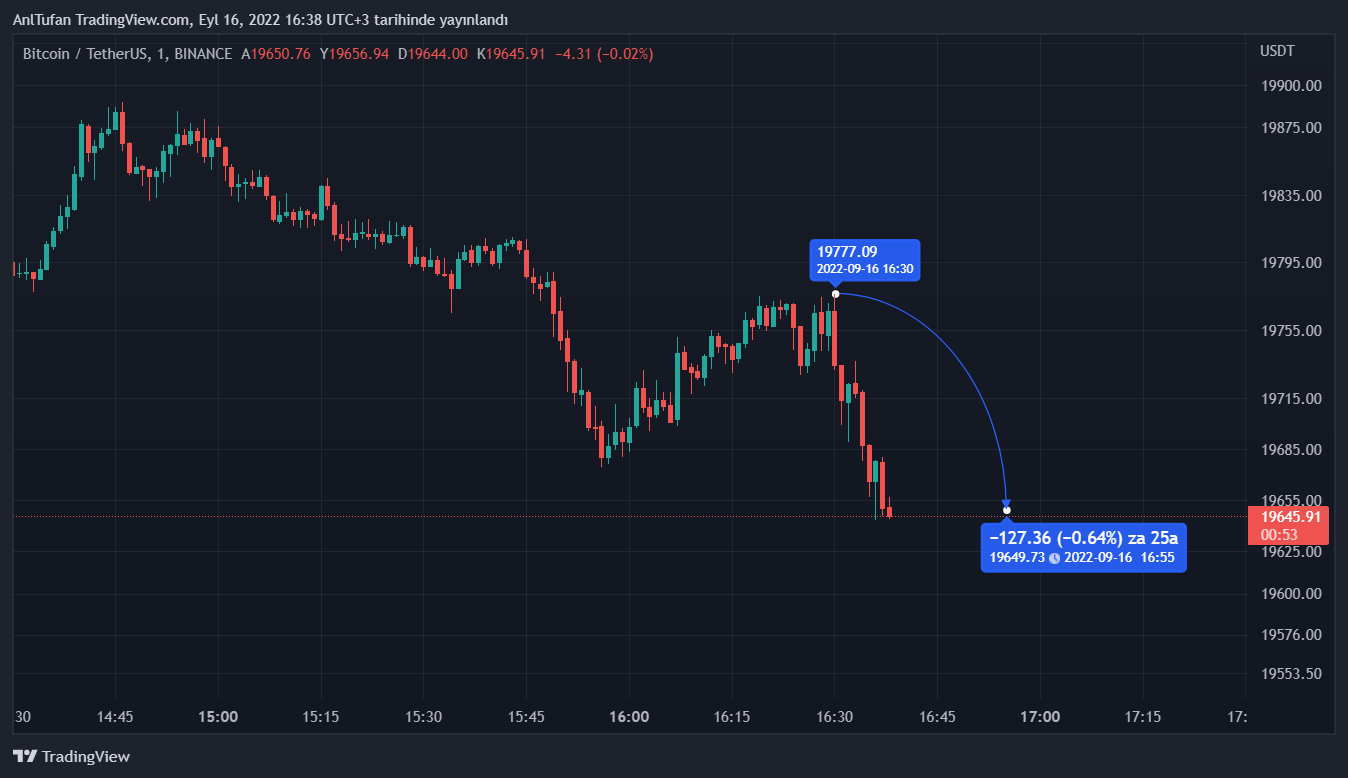Click the TradingView logo icon
The image size is (1348, 778).
(x=25, y=756)
